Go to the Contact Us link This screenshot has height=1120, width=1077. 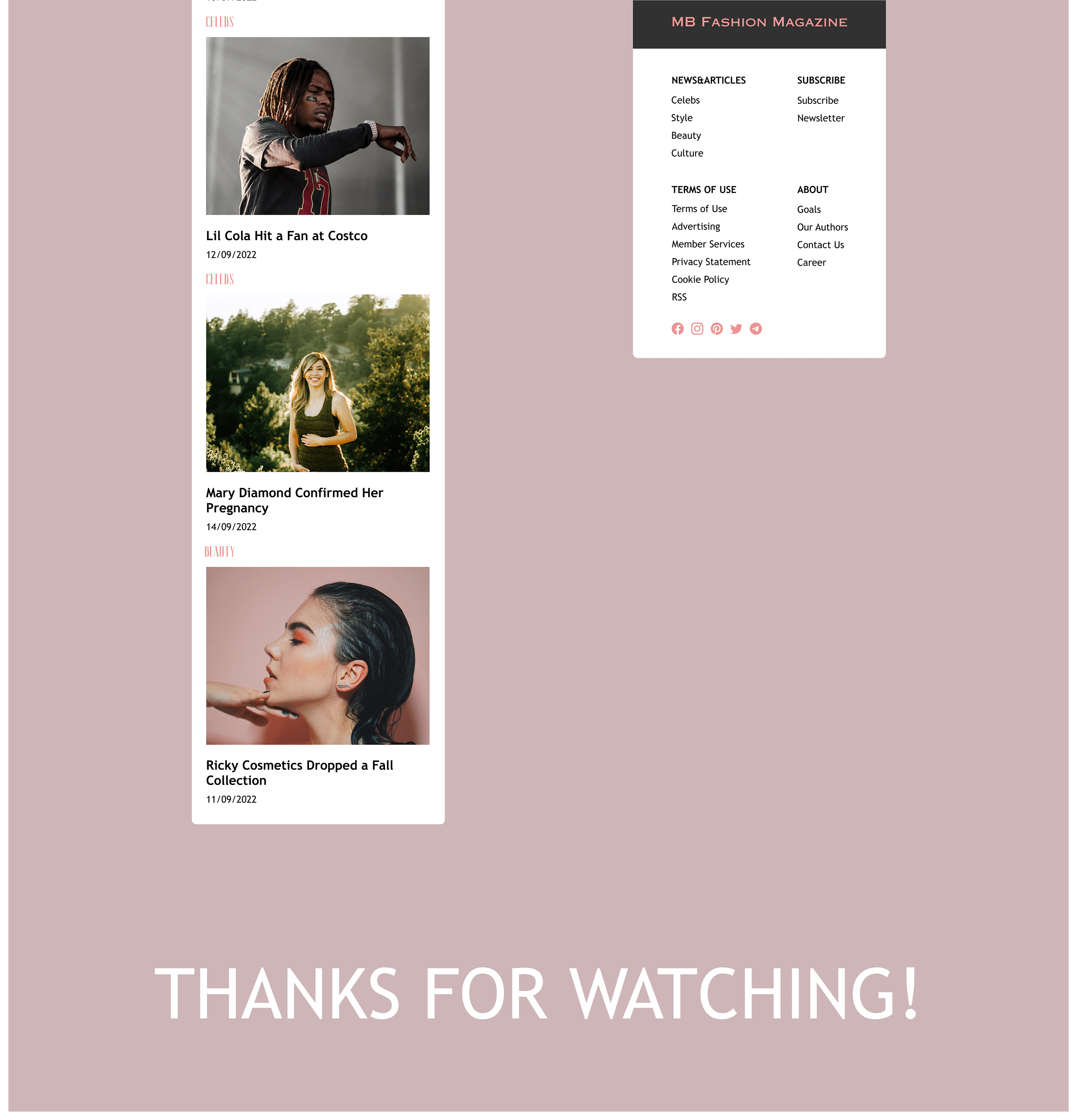[x=820, y=245]
